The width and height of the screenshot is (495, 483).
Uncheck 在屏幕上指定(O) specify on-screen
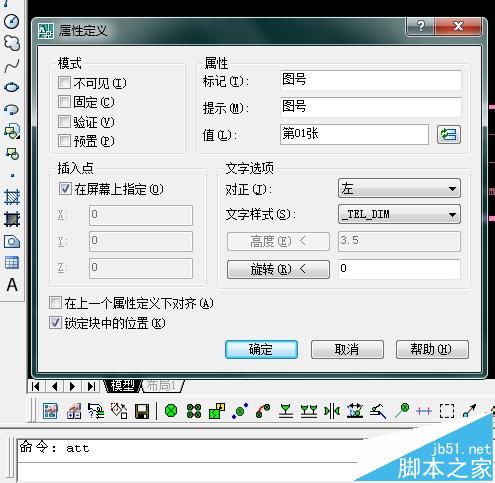(65, 189)
